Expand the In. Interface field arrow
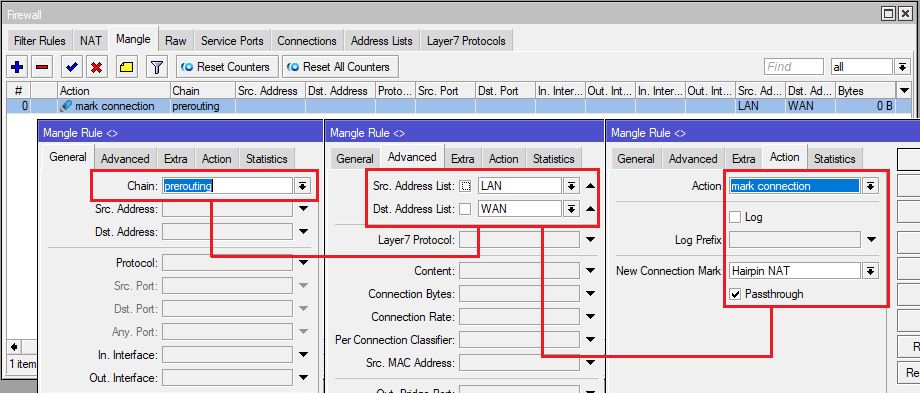 [303, 355]
